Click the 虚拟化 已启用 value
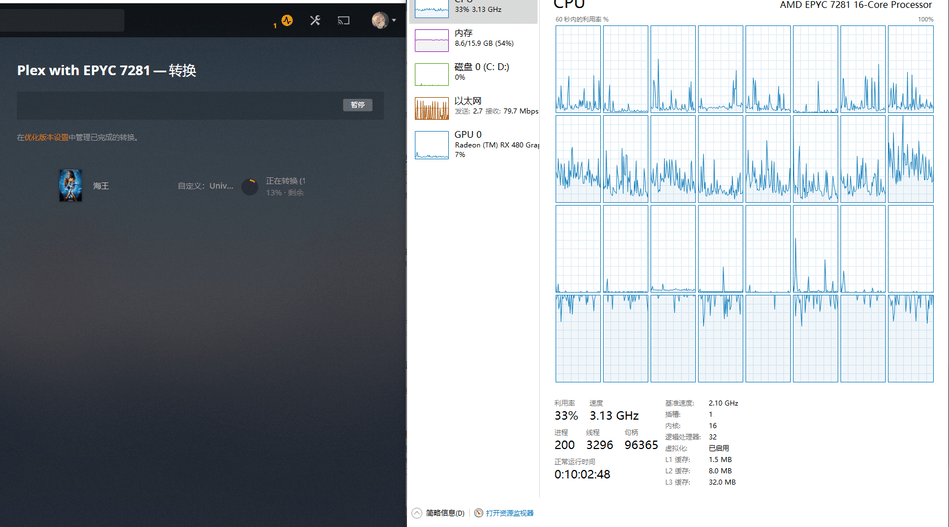This screenshot has width=949, height=527. (x=719, y=448)
